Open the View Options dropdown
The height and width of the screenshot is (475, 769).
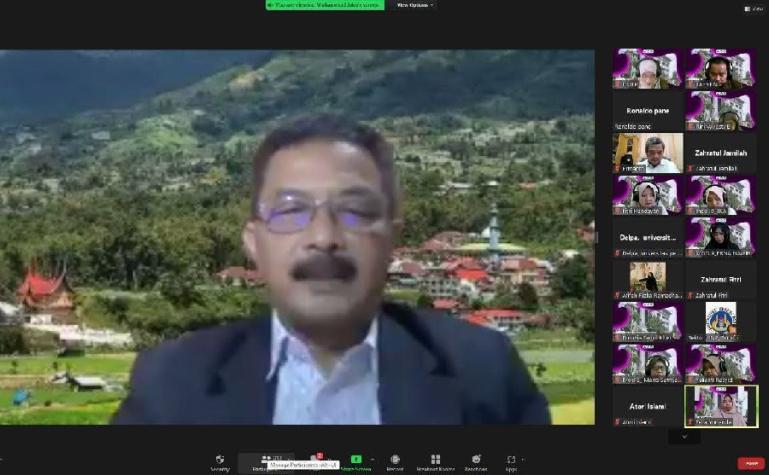[x=415, y=5]
